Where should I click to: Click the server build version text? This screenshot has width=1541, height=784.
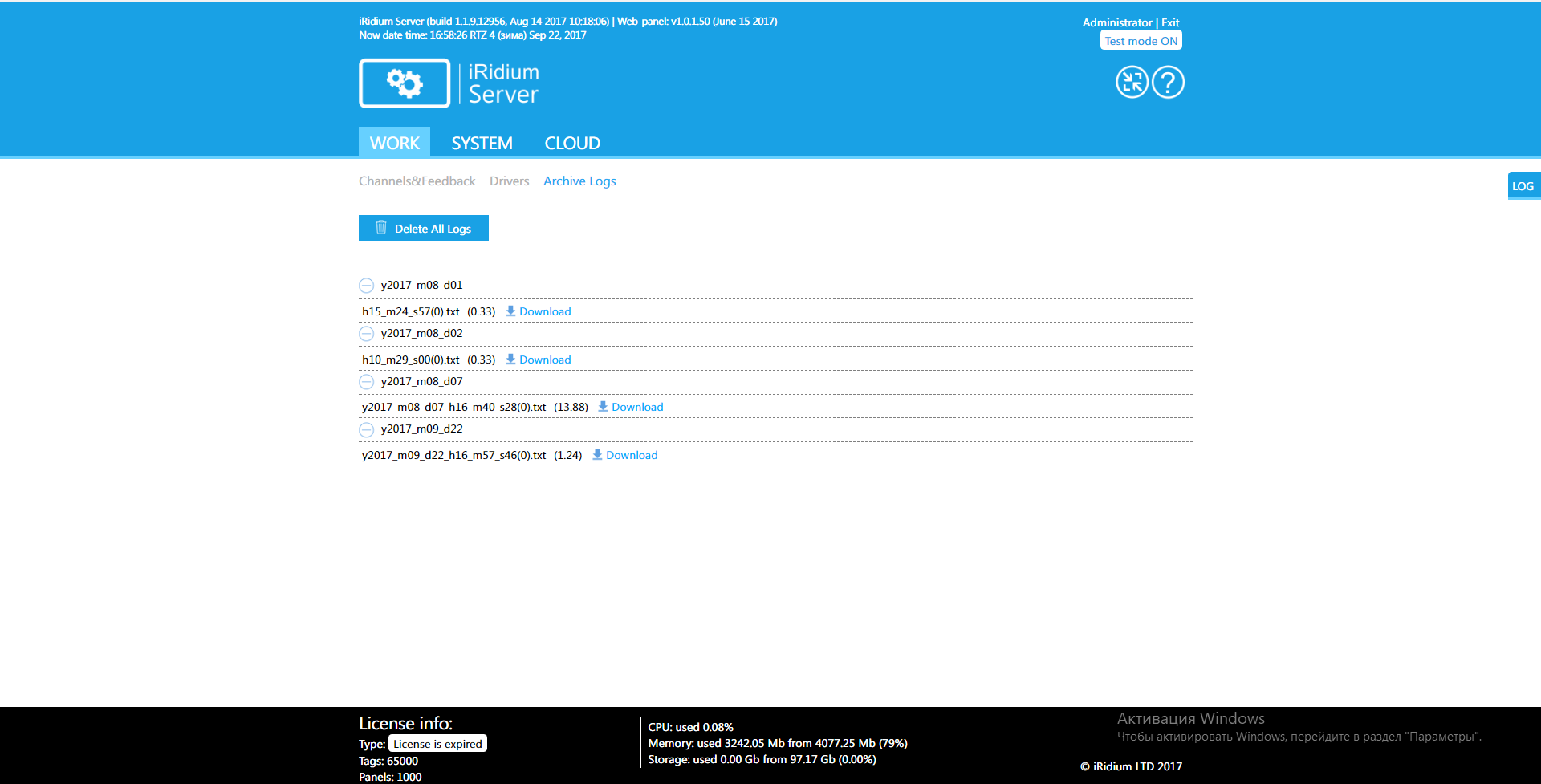pyautogui.click(x=567, y=22)
